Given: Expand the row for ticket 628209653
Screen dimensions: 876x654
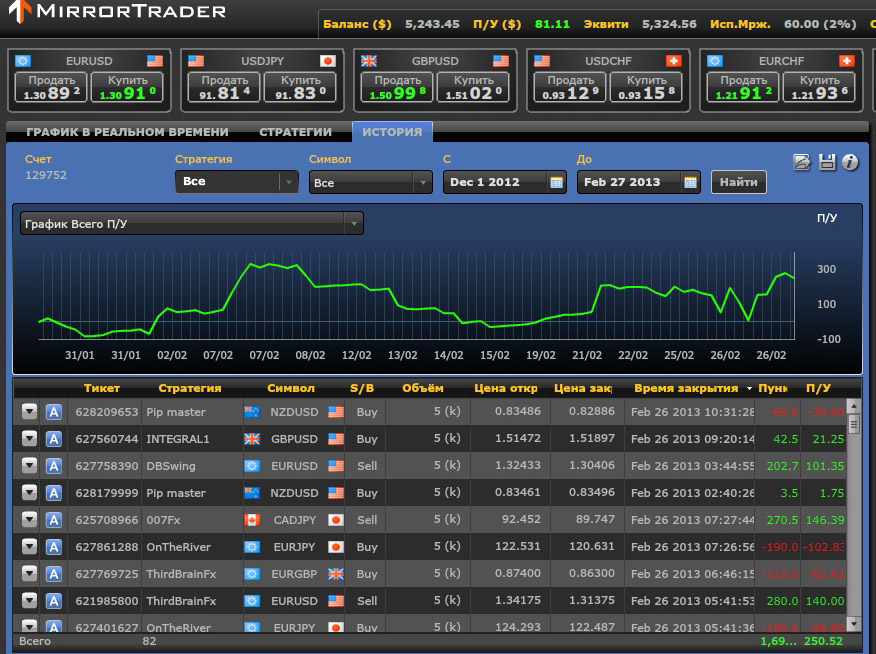Looking at the screenshot, I should 29,412.
